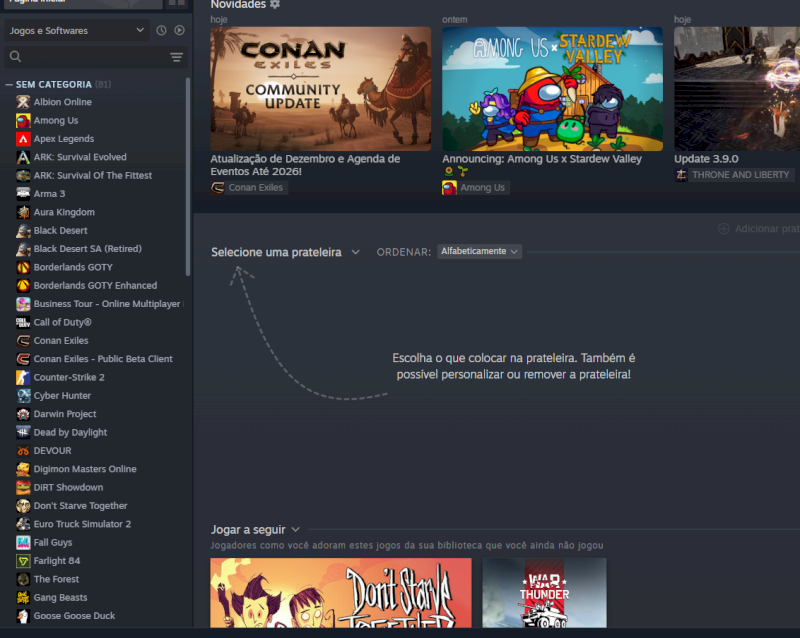The width and height of the screenshot is (800, 638).
Task: Focus the library search field
Action: click(96, 57)
